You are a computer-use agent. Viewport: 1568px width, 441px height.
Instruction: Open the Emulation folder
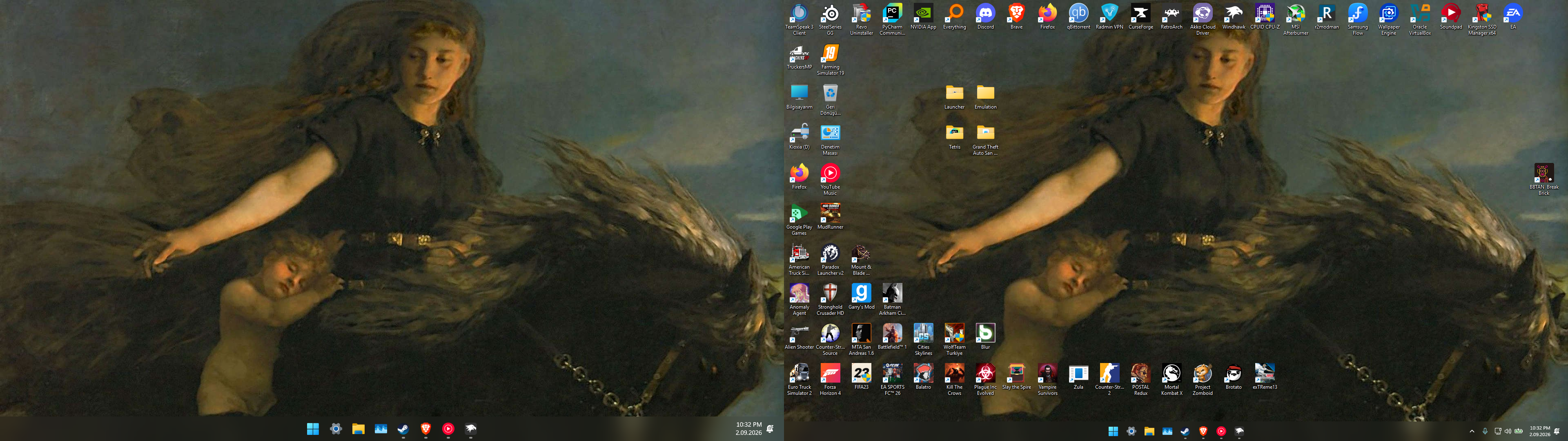click(985, 97)
